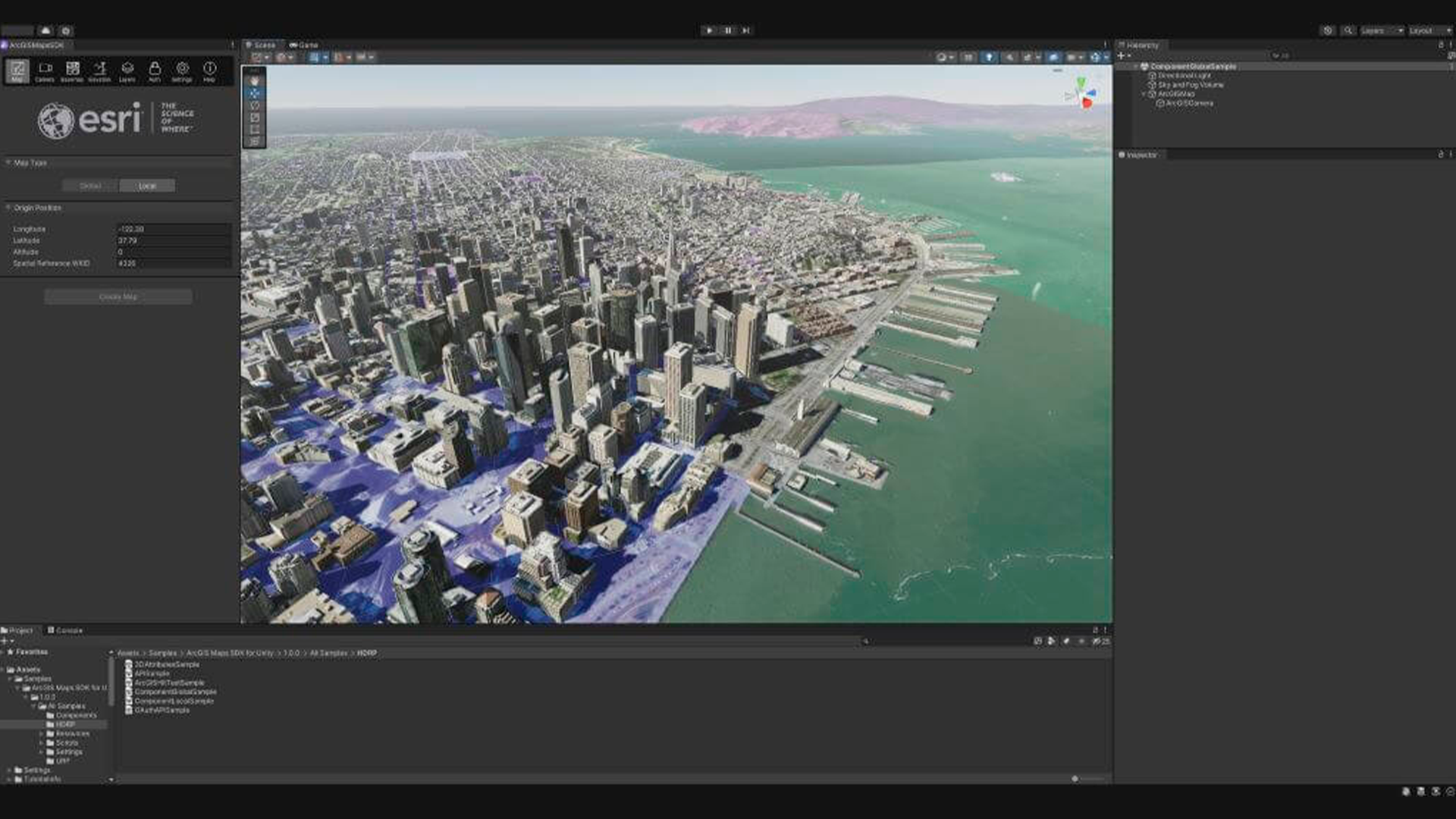This screenshot has width=1456, height=819.
Task: Click the Help info icon
Action: [x=209, y=71]
